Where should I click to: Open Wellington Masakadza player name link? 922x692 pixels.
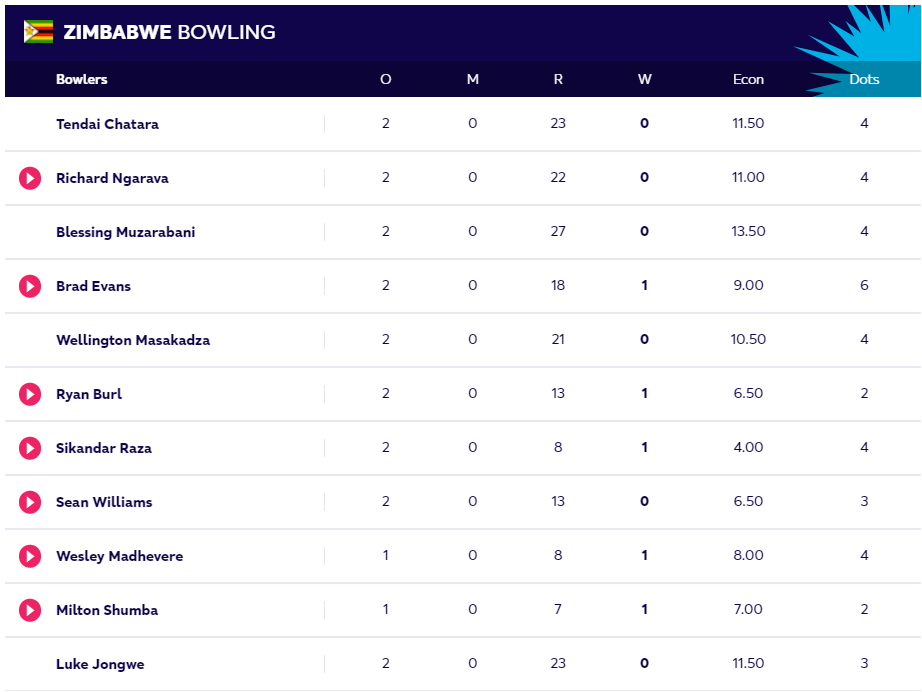tap(133, 340)
